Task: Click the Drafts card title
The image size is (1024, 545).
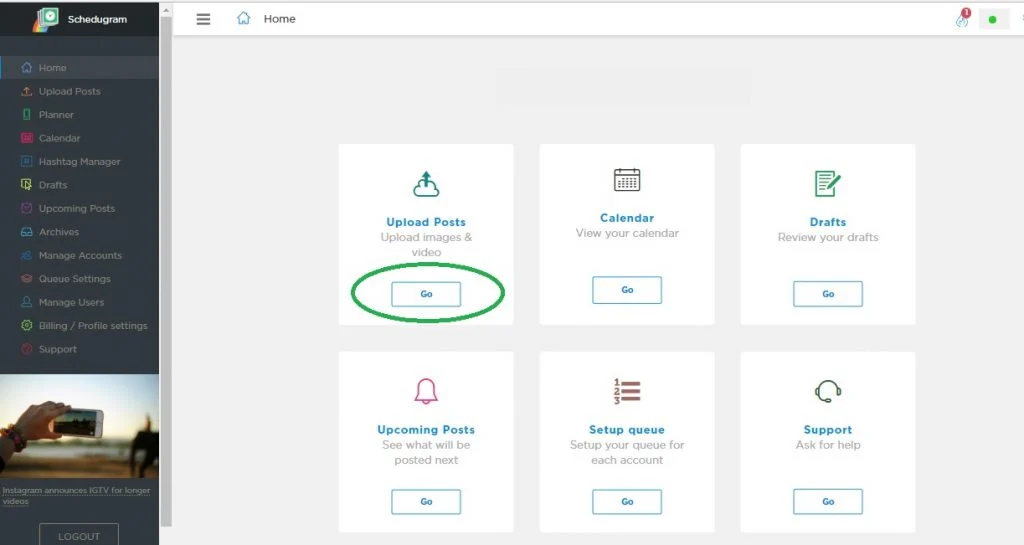Action: [827, 222]
